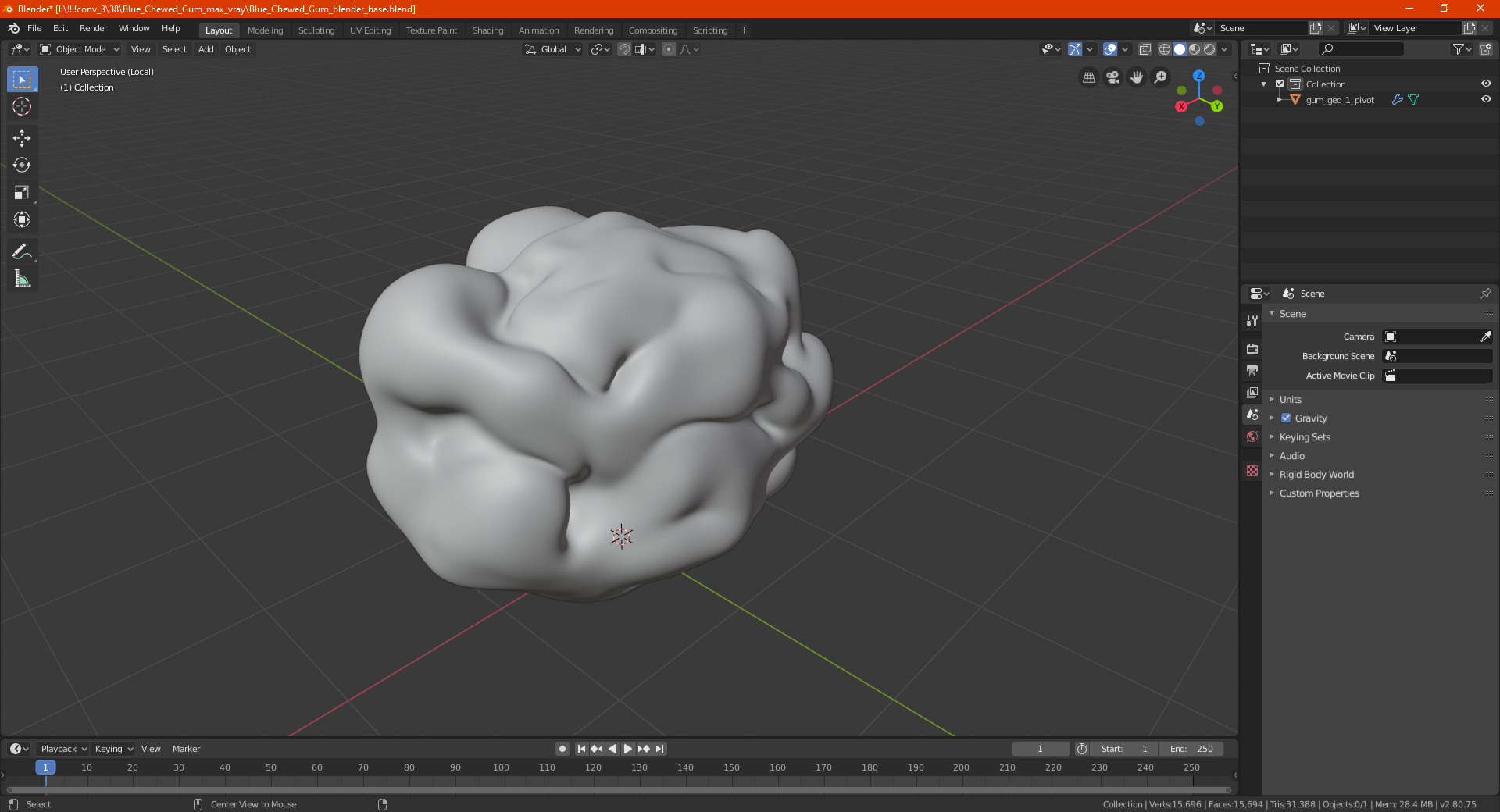Switch perspective/orthographic grid icon
Image resolution: width=1500 pixels, height=812 pixels.
[x=1088, y=77]
